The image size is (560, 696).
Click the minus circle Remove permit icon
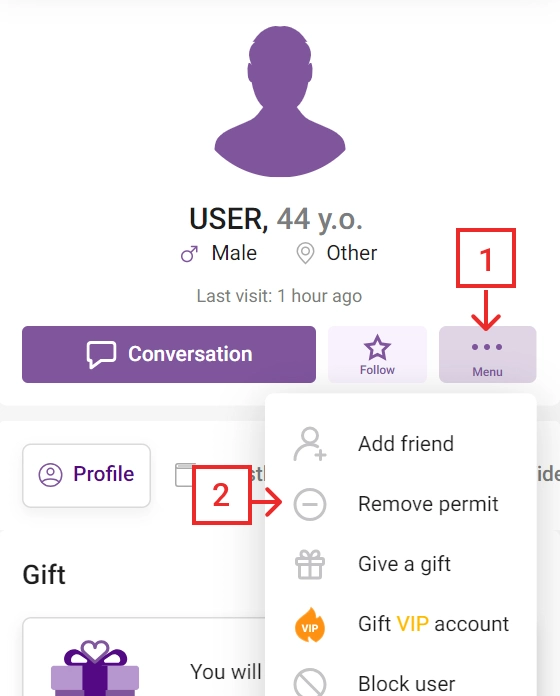pyautogui.click(x=310, y=504)
